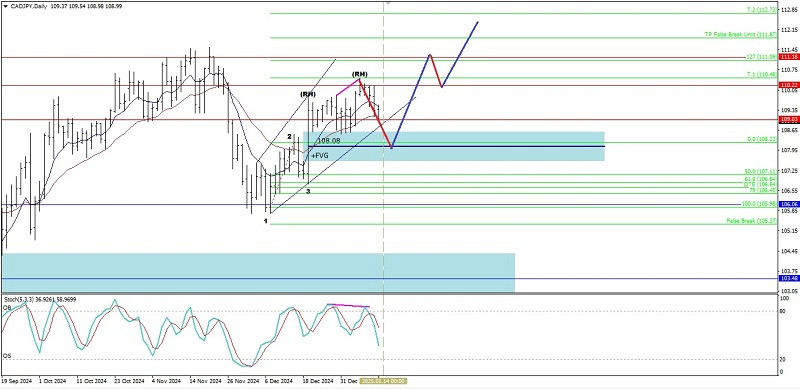Select the Stoch(5,3,3) indicator label
This screenshot has width=800, height=389.
pos(40,299)
